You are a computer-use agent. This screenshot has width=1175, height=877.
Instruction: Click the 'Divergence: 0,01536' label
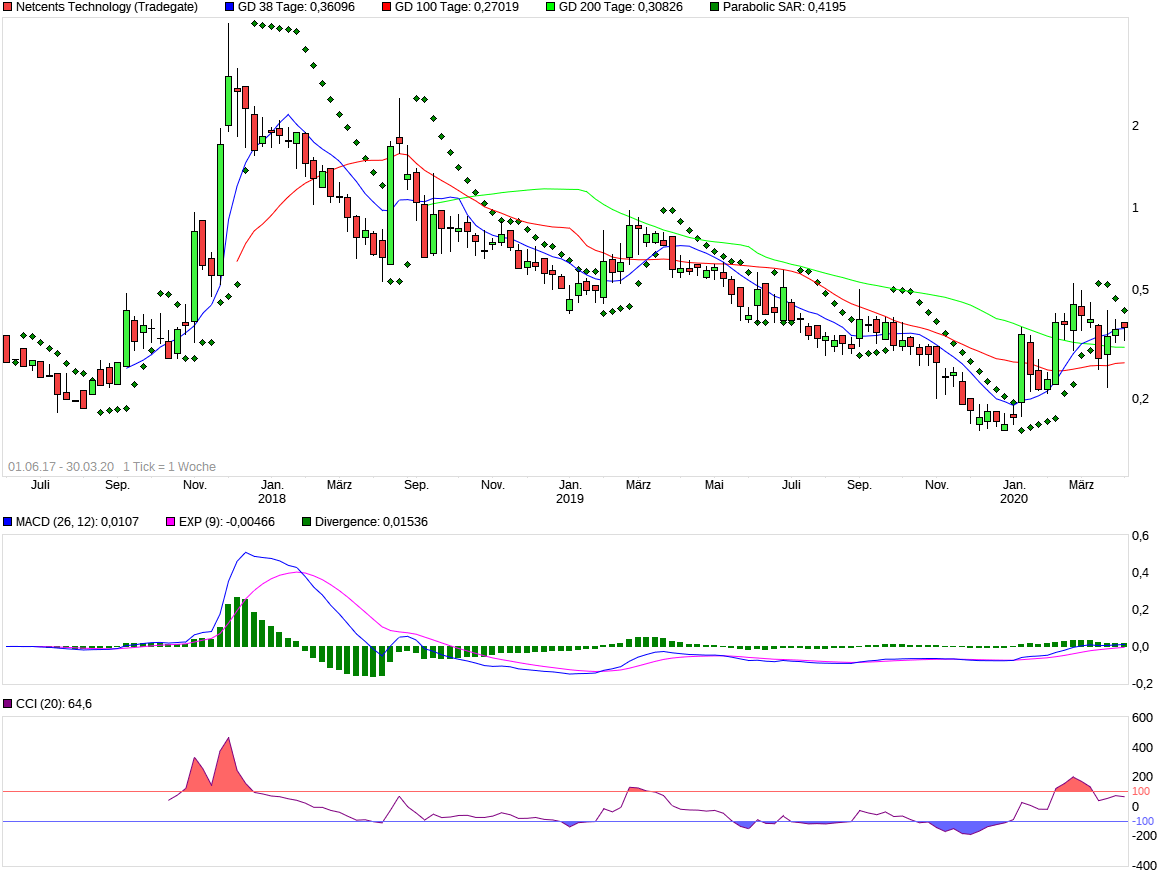[371, 522]
